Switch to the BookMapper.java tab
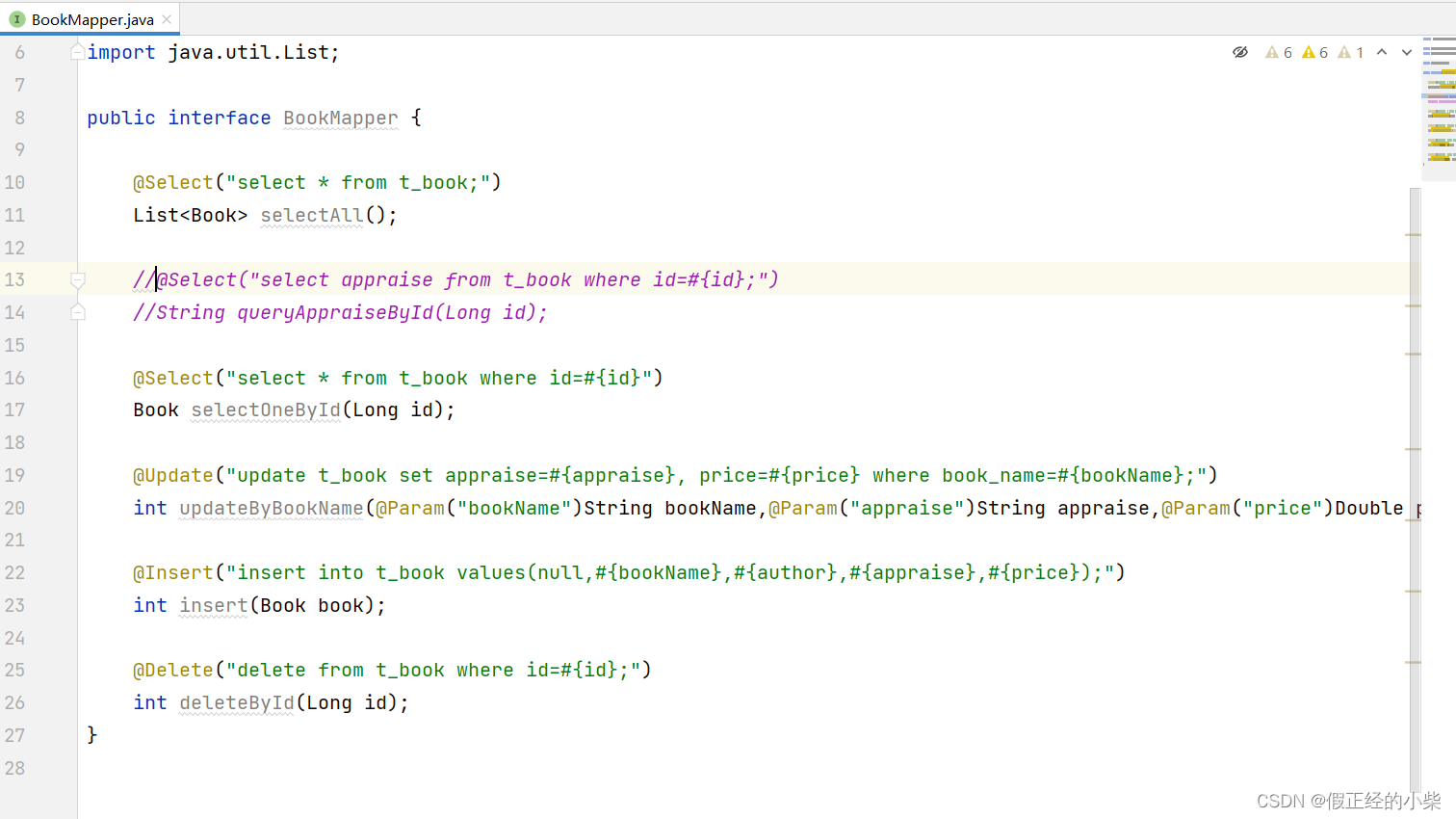This screenshot has height=819, width=1456. coord(91,19)
